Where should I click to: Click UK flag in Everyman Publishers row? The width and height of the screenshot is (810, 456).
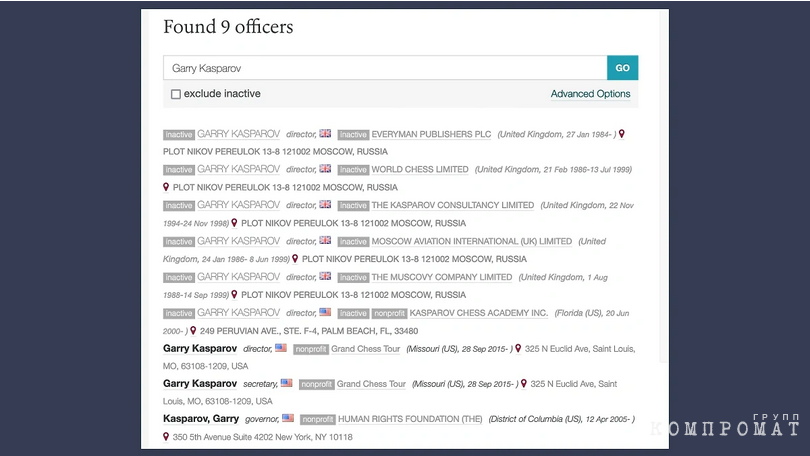[x=325, y=133]
